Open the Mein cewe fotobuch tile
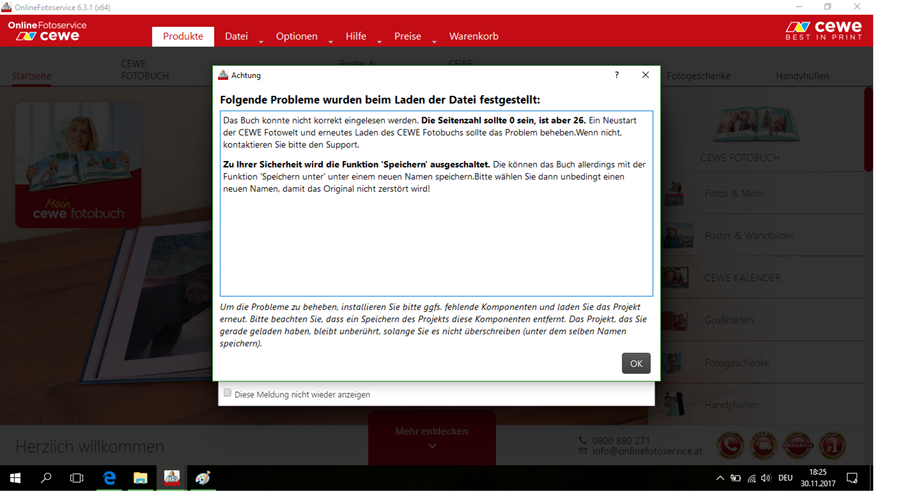This screenshot has height=501, width=900. click(78, 165)
